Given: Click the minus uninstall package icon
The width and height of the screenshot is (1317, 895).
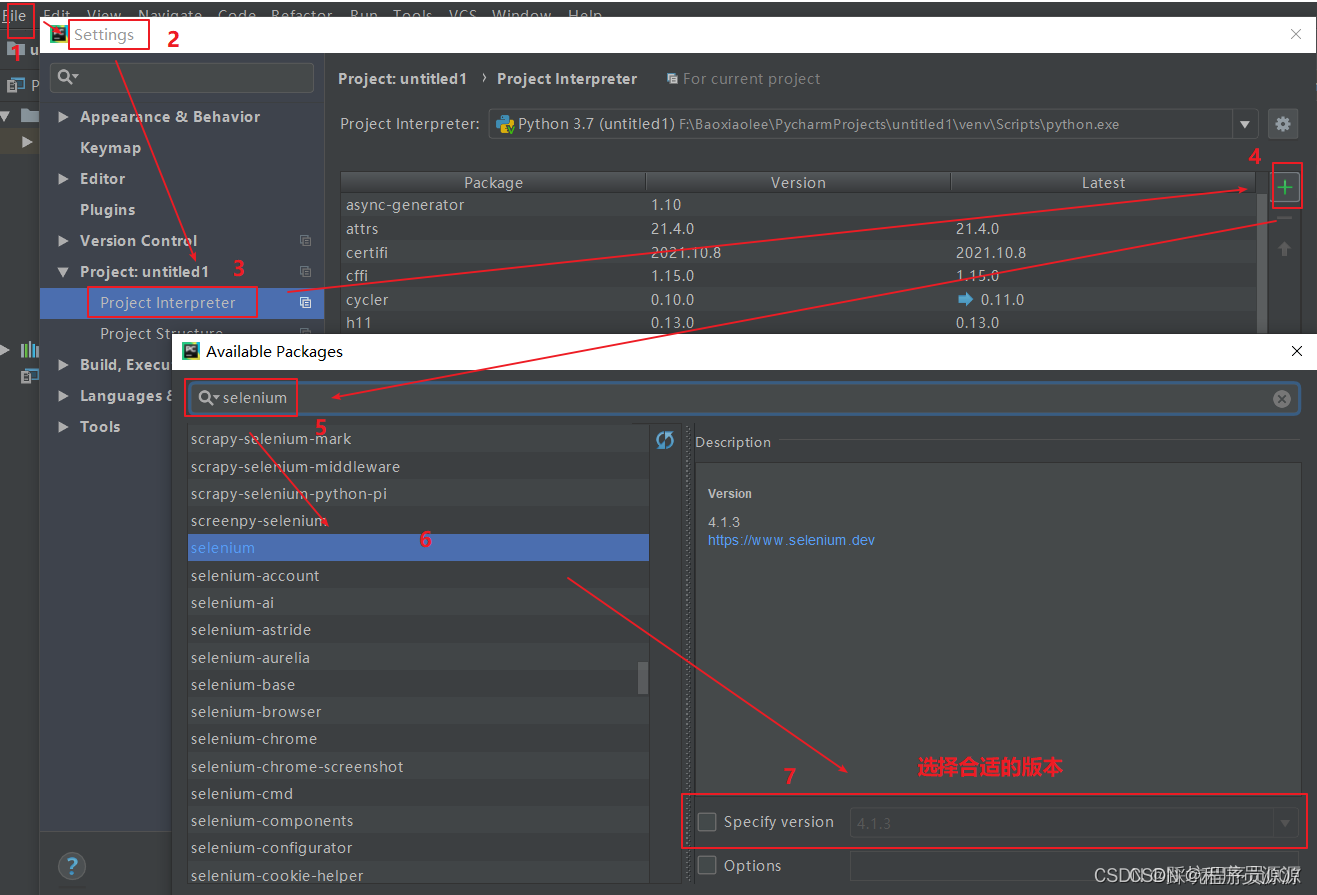Looking at the screenshot, I should [1285, 219].
